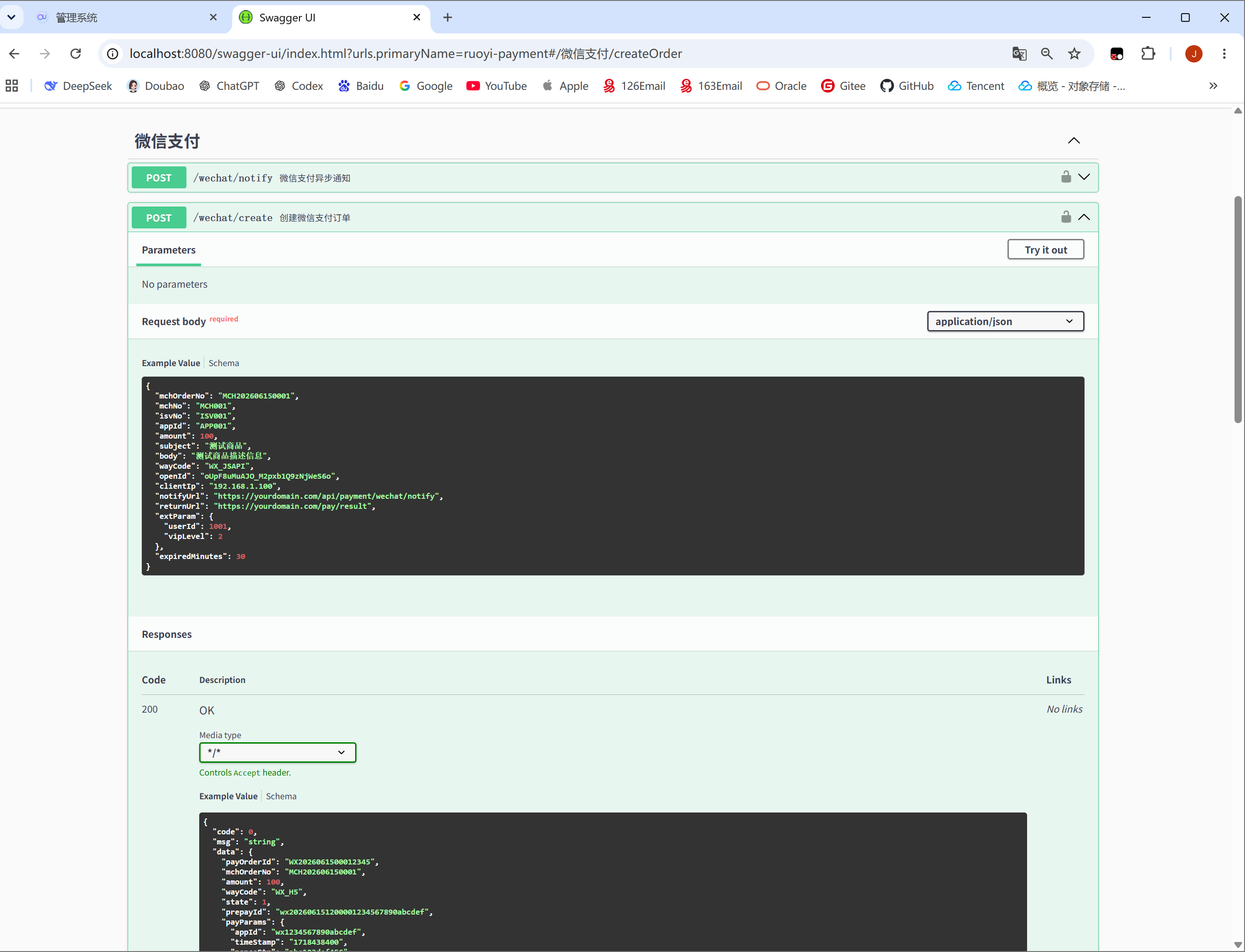Viewport: 1245px width, 952px height.
Task: Collapse the 微信支付 section chevron
Action: 1074,140
